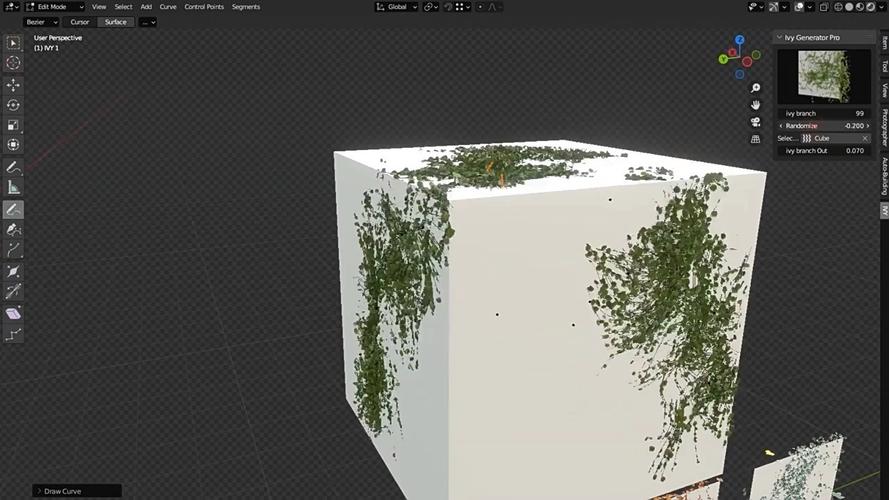Select the Radius tool
889x500 pixels.
[13, 271]
